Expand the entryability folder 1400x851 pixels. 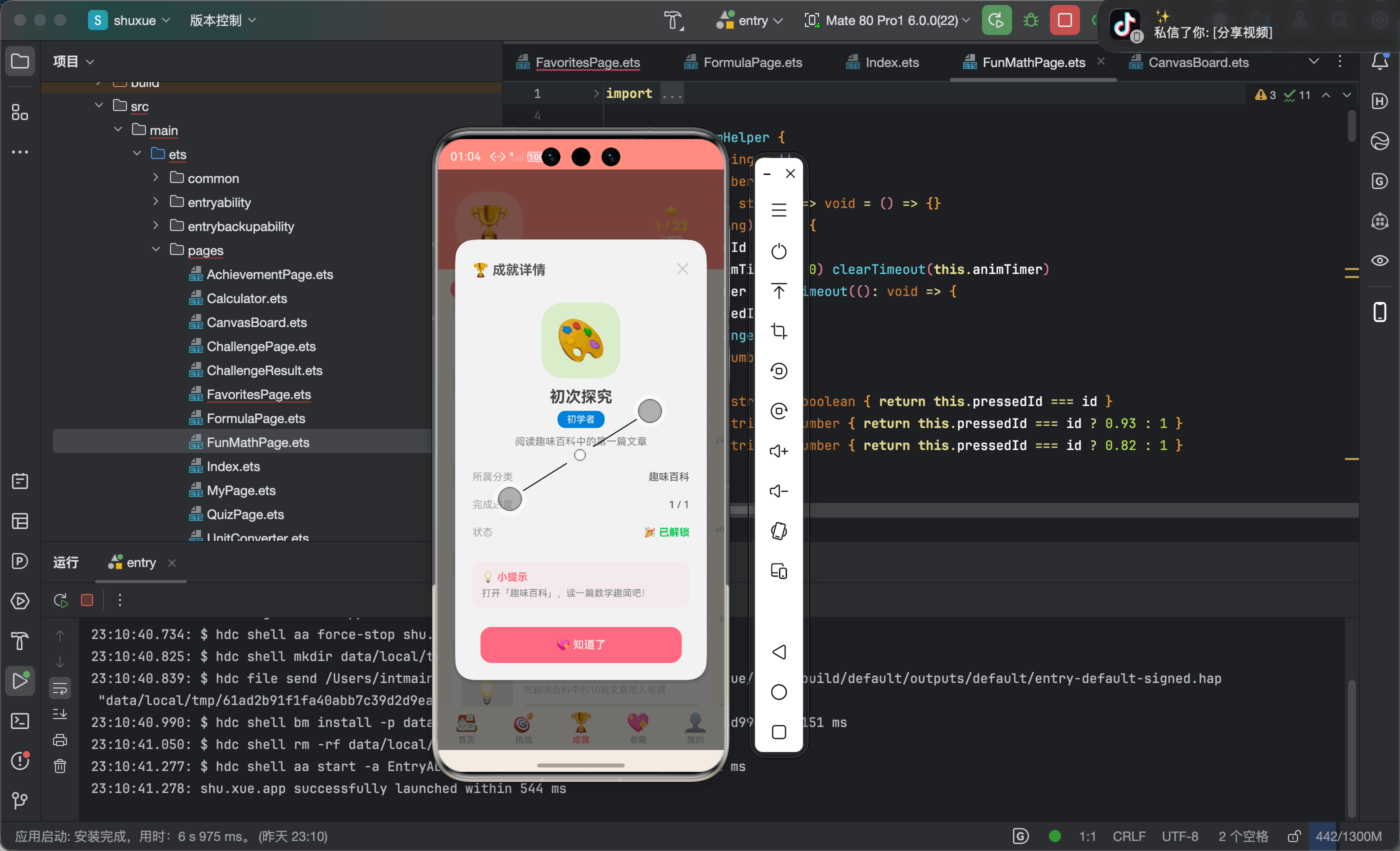(155, 201)
